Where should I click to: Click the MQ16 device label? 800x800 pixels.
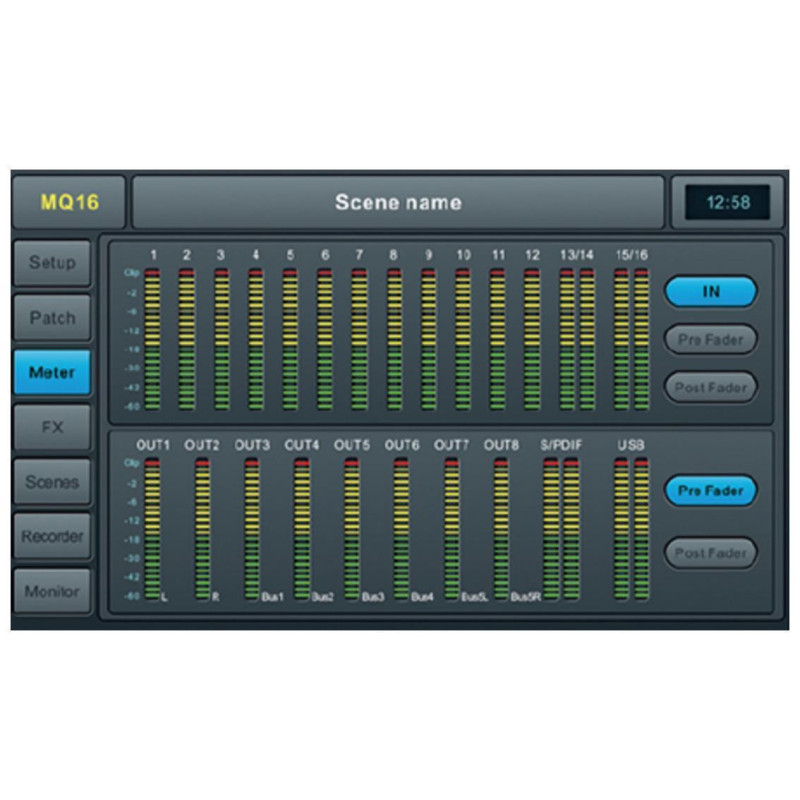point(69,203)
